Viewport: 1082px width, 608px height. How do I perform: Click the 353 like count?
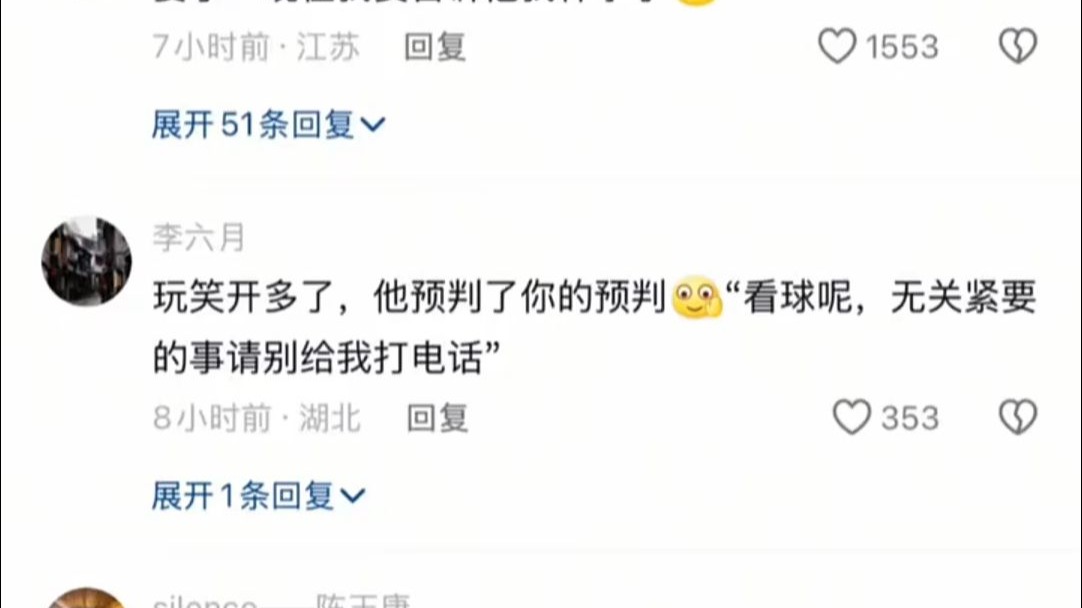(x=910, y=418)
